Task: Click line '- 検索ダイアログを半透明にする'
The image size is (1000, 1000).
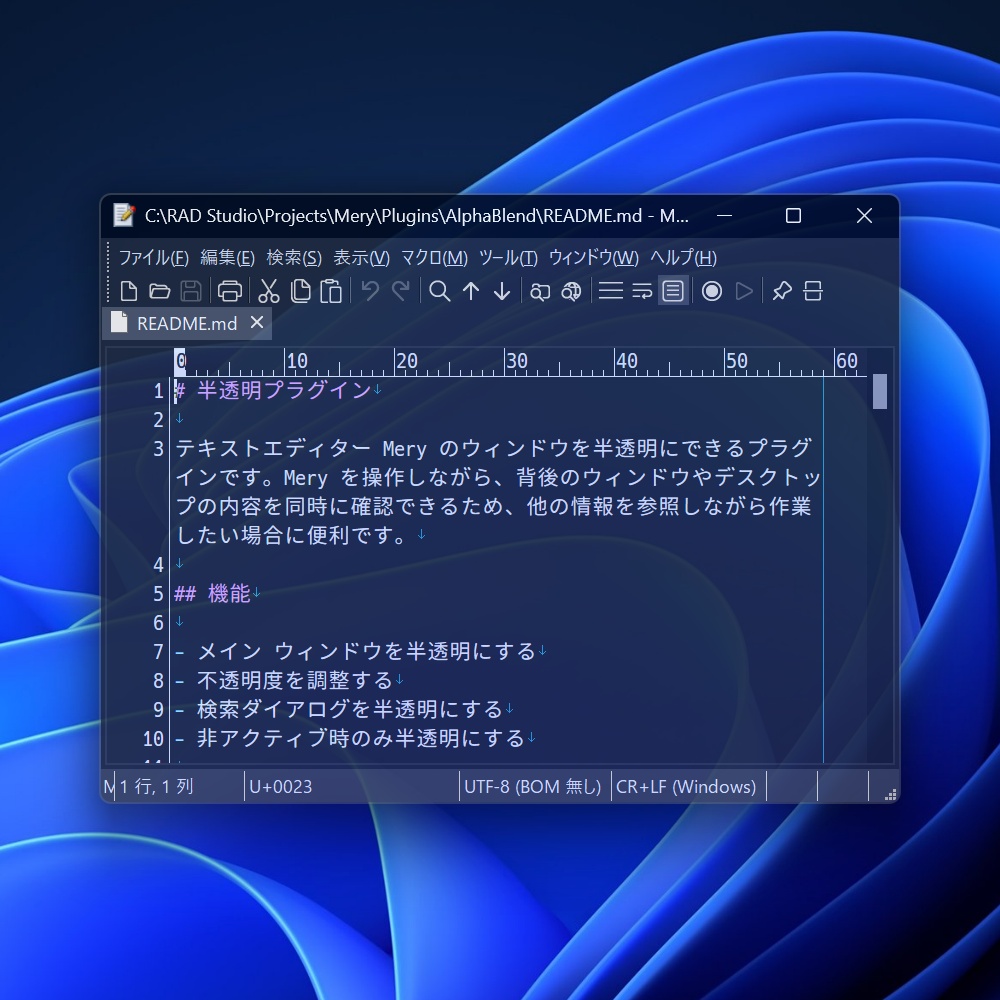Action: pos(339,709)
